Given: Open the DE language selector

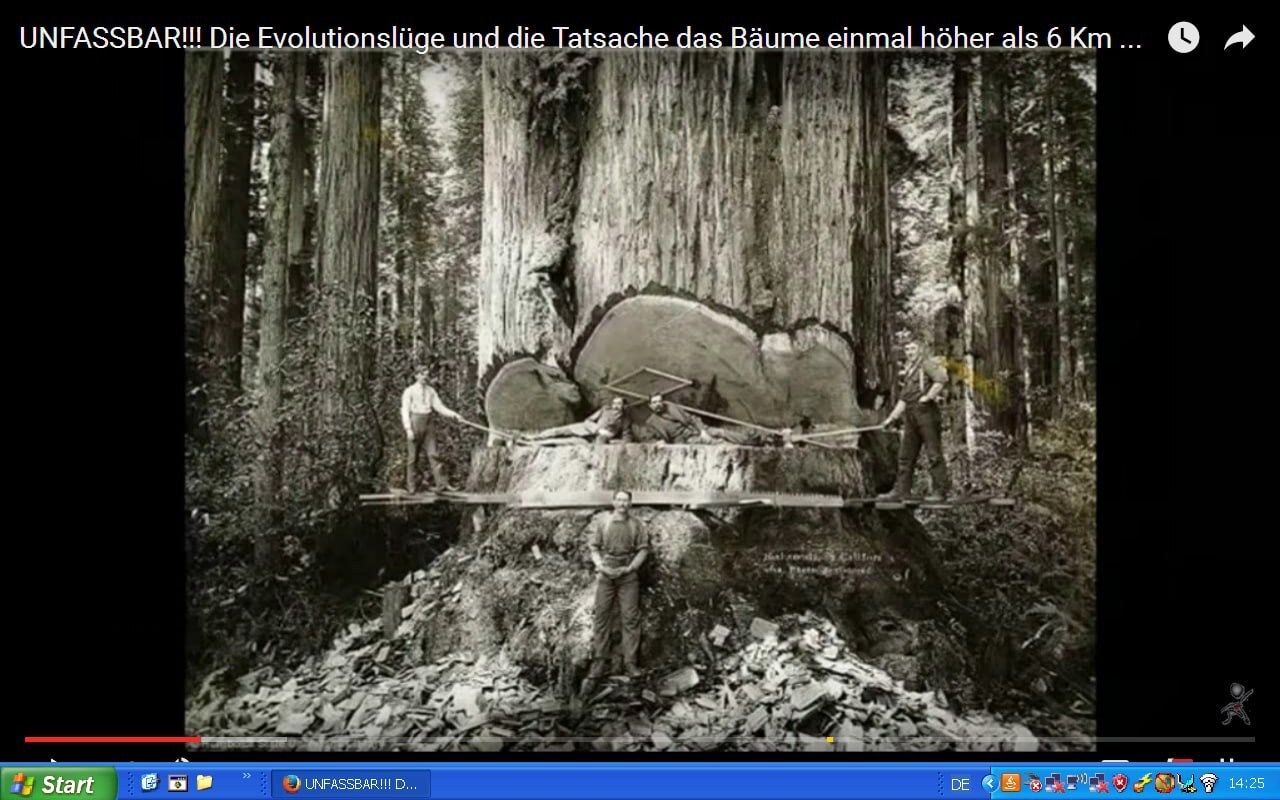Looking at the screenshot, I should click(960, 784).
